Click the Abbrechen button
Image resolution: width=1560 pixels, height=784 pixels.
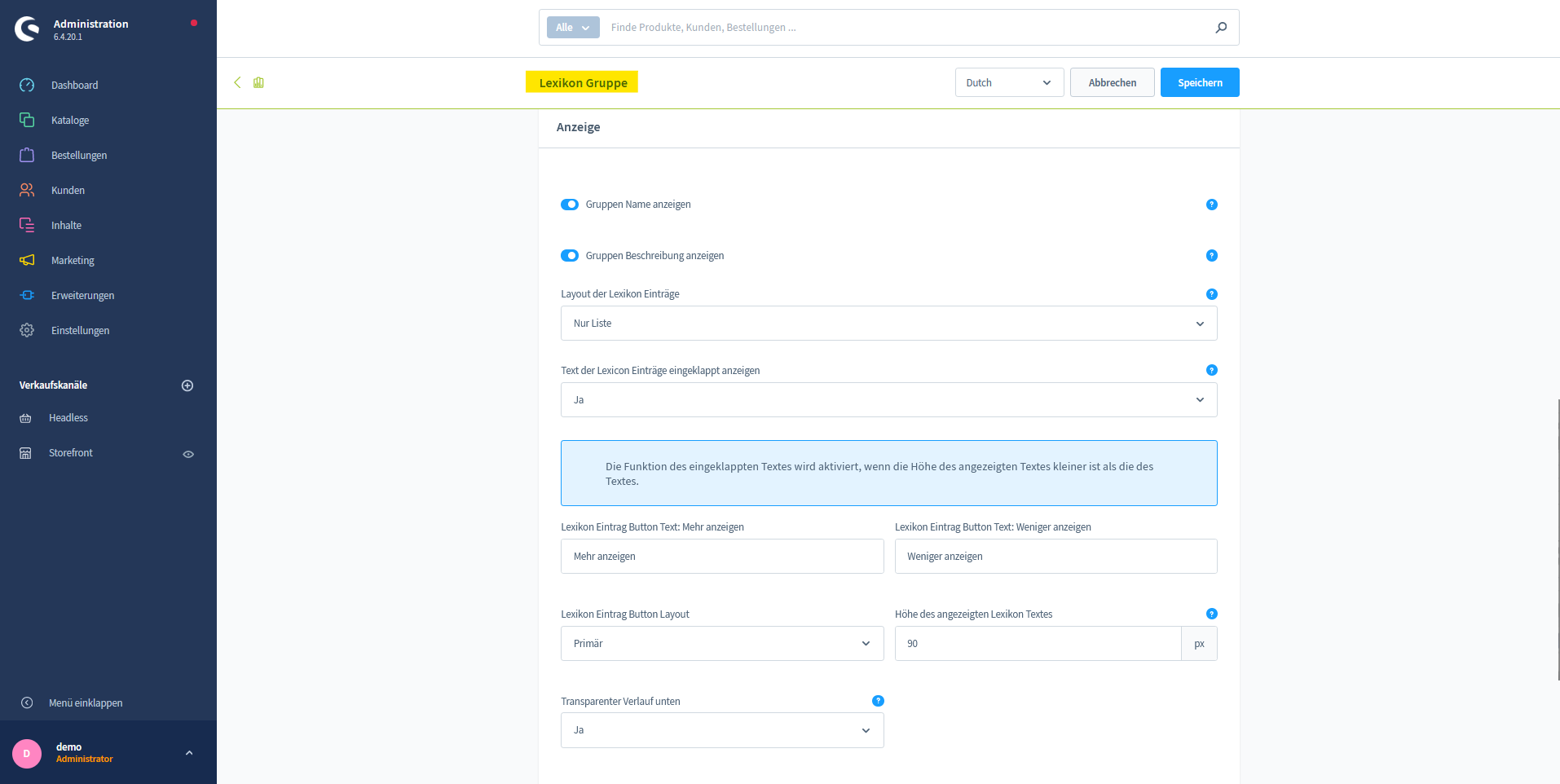coord(1112,82)
